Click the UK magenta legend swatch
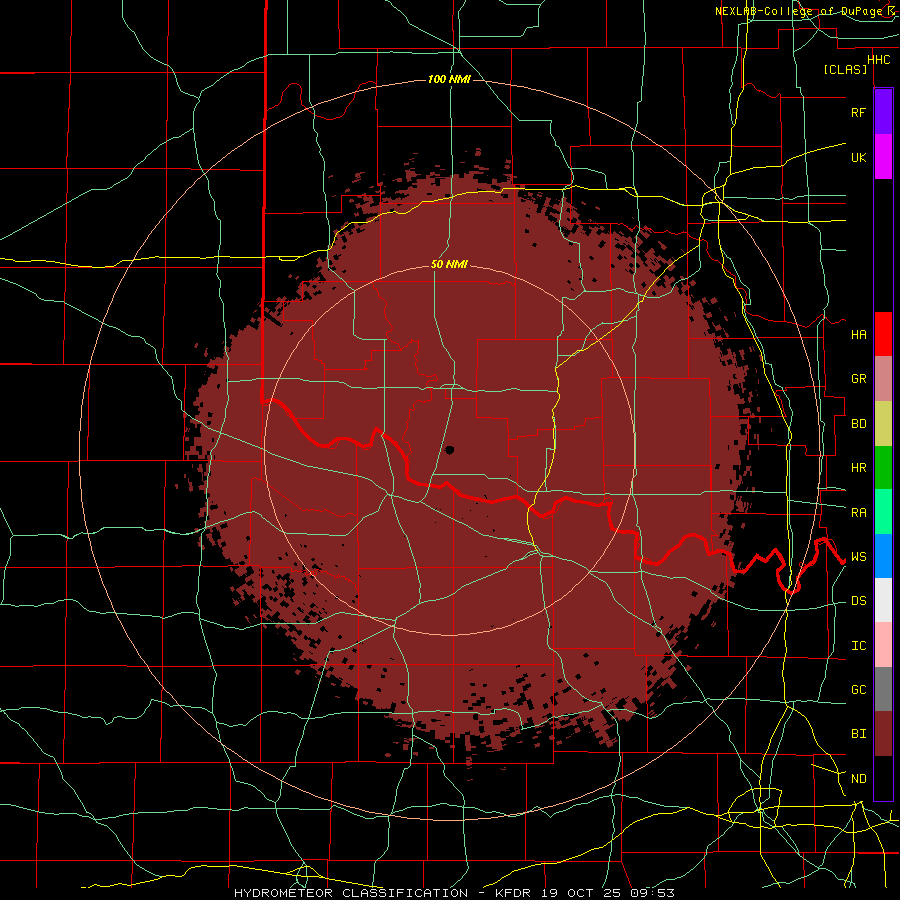The height and width of the screenshot is (900, 900). [883, 156]
